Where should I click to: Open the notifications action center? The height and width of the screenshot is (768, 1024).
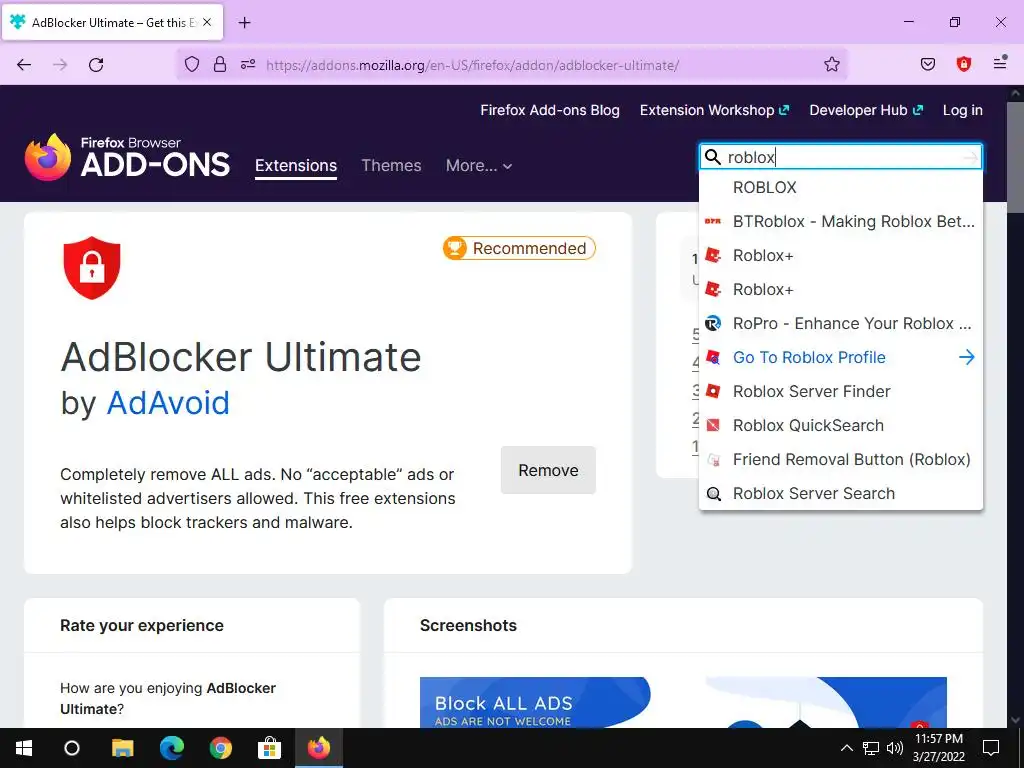click(991, 748)
